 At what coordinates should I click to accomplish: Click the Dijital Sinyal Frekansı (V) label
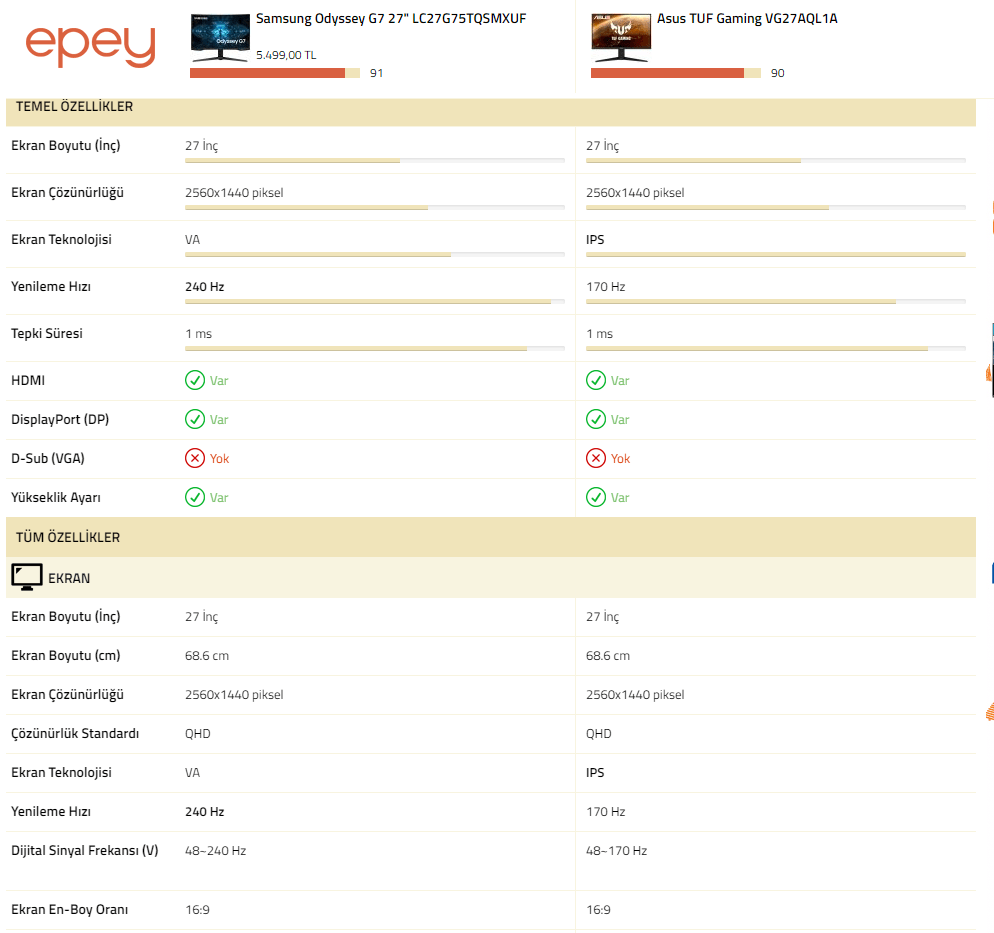coord(85,851)
